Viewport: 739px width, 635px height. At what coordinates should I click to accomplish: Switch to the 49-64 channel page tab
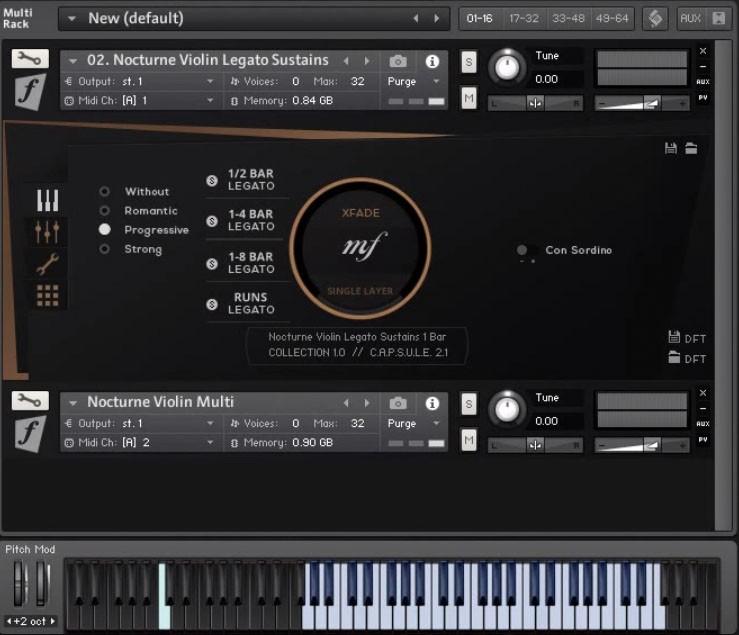point(611,18)
